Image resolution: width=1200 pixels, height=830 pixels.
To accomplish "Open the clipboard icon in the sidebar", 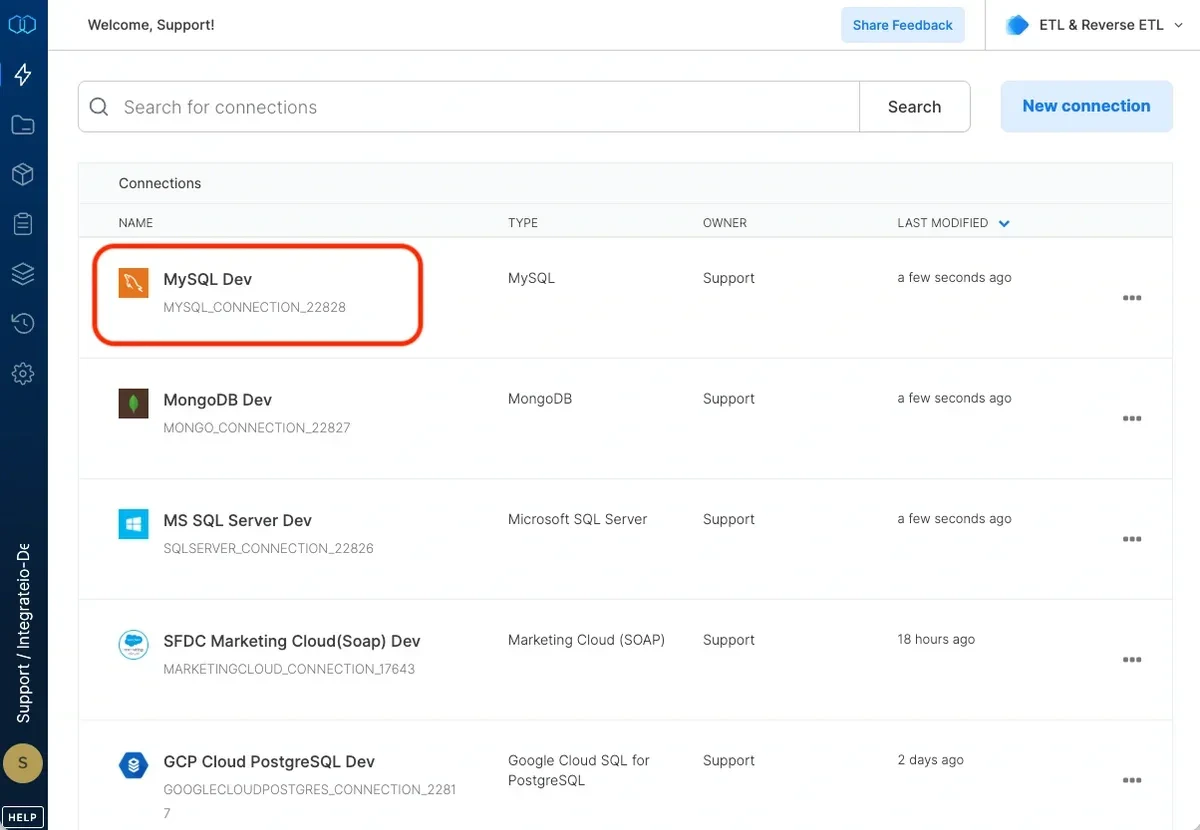I will [x=22, y=223].
